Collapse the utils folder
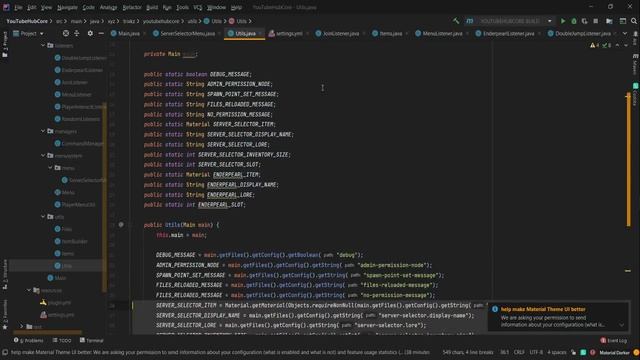The image size is (640, 360). 43,217
